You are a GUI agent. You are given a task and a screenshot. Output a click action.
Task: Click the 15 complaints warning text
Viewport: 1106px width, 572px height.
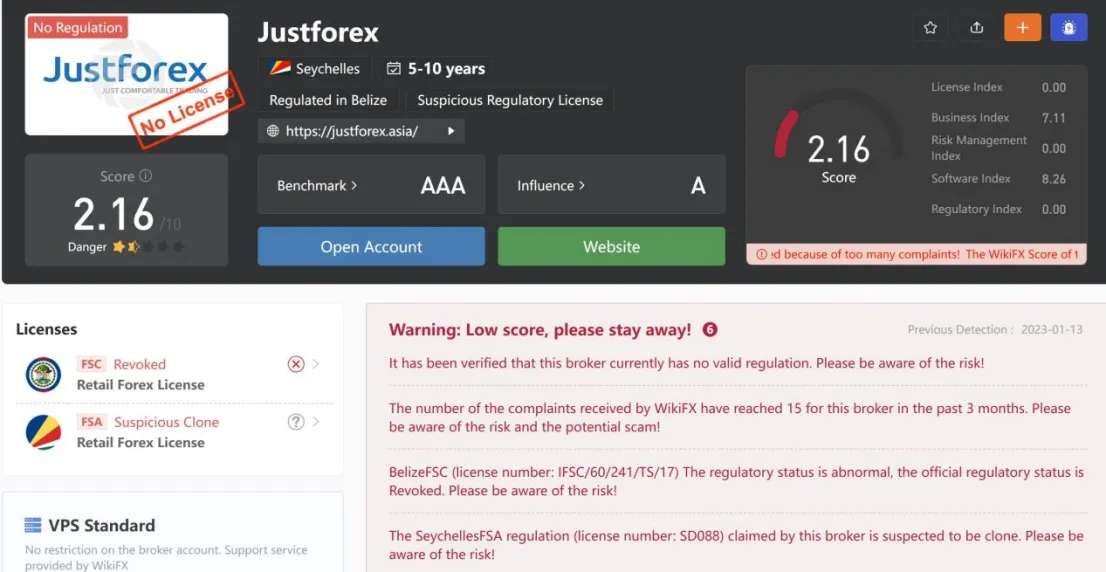tap(729, 418)
